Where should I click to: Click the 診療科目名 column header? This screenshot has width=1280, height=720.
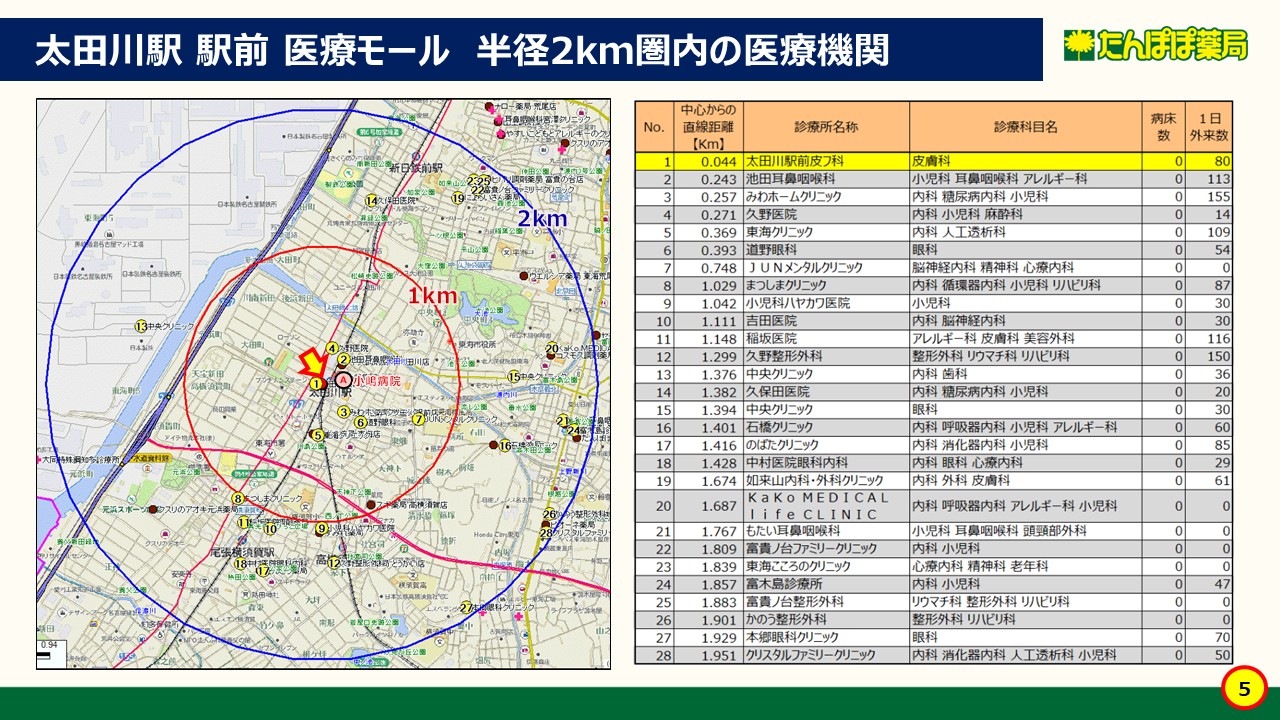[x=1025, y=127]
